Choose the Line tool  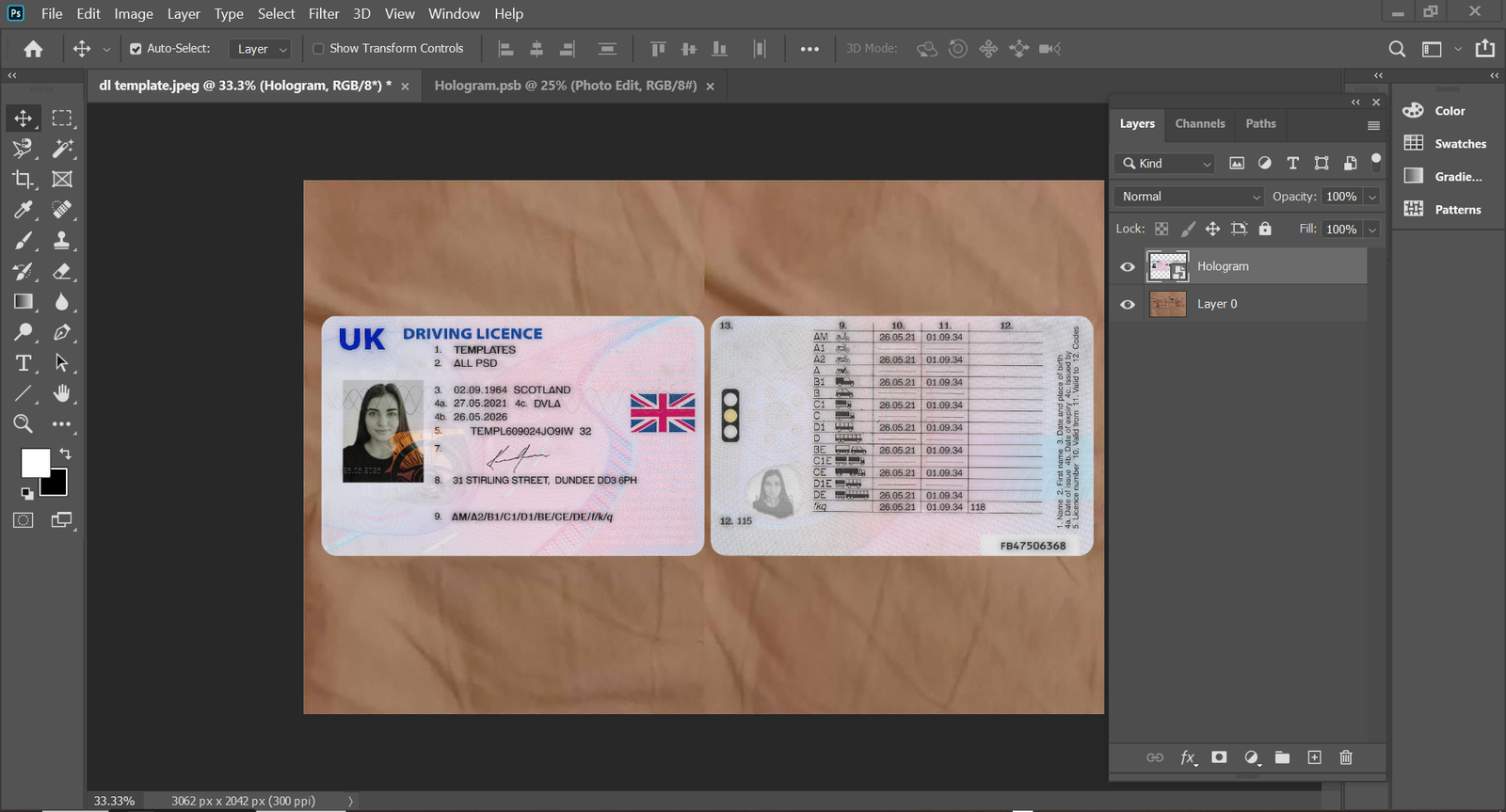(23, 393)
